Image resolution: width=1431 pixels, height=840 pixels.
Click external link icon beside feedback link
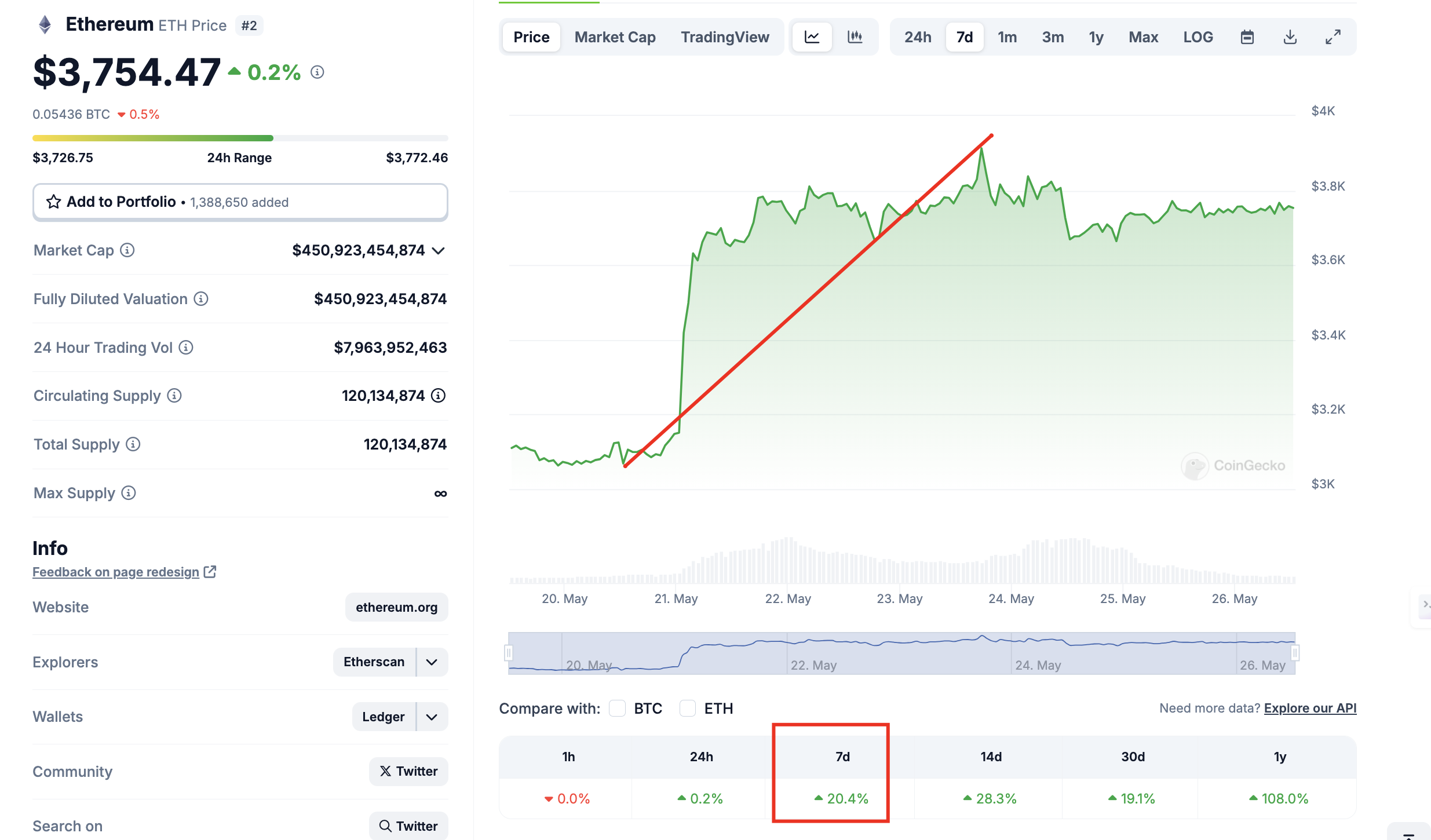pos(210,572)
